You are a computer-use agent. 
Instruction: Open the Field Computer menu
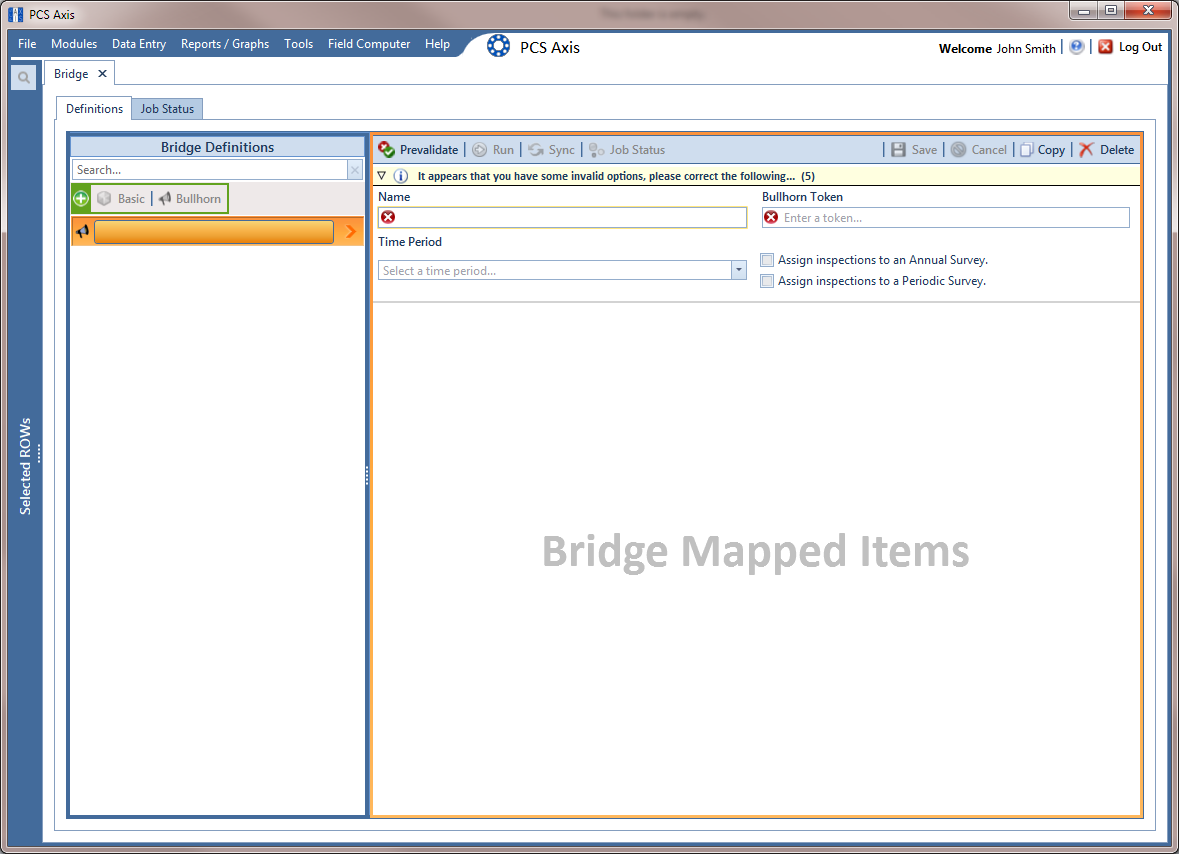click(369, 44)
